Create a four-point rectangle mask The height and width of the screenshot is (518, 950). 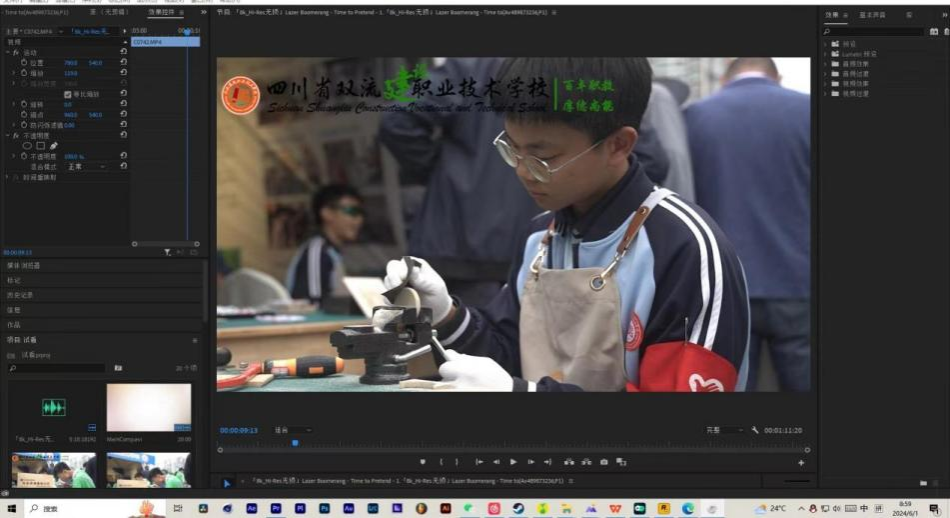(41, 145)
